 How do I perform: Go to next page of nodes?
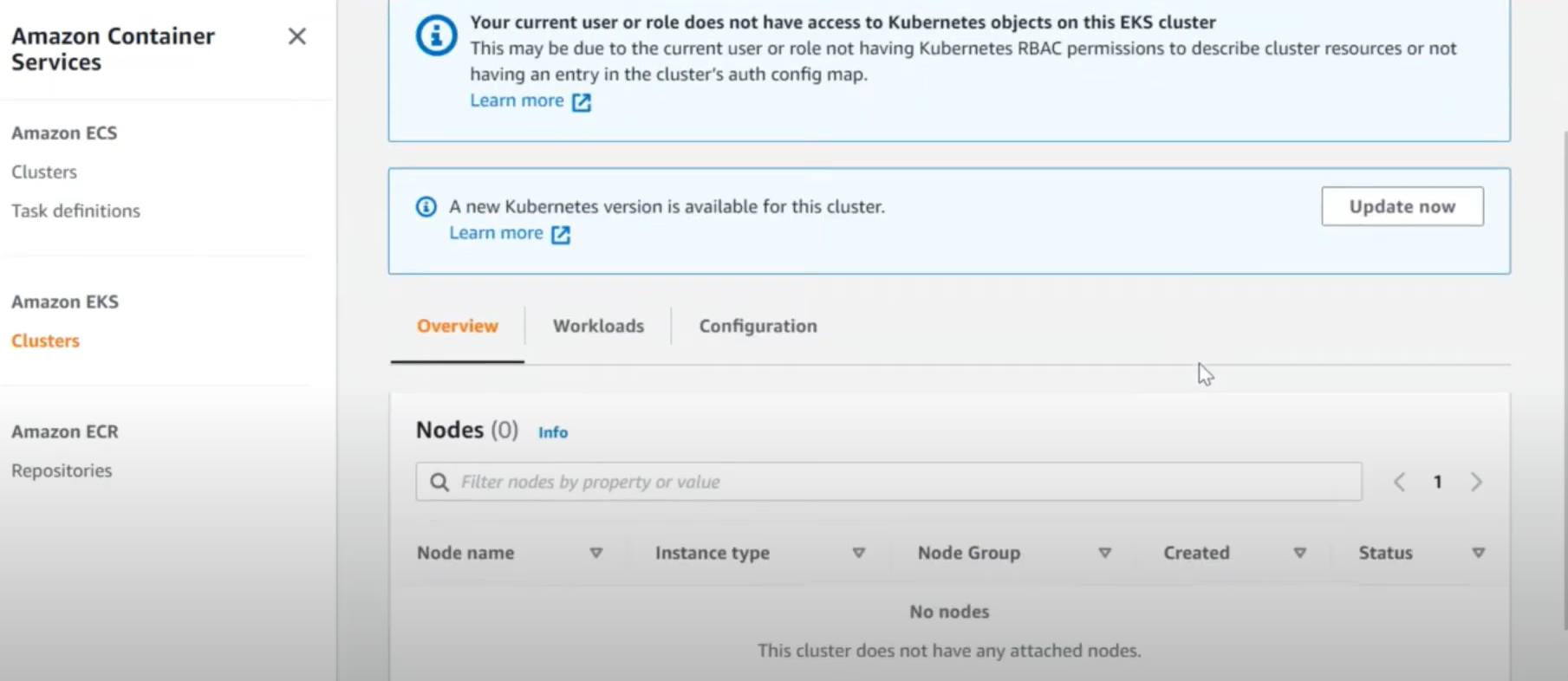click(1476, 482)
